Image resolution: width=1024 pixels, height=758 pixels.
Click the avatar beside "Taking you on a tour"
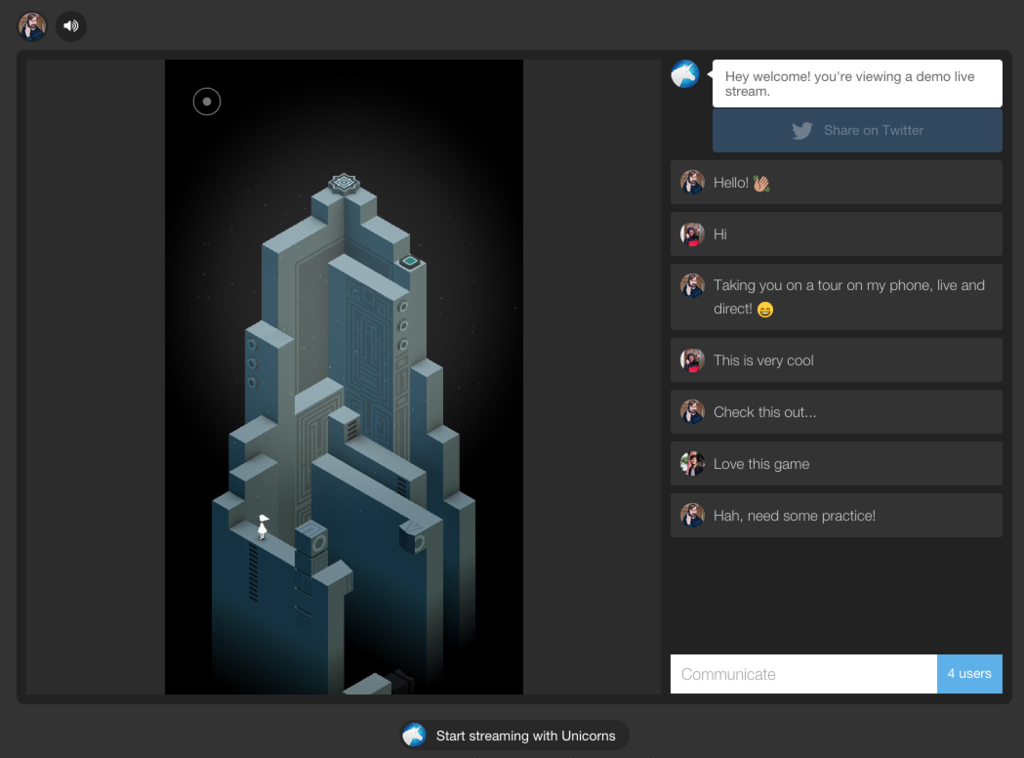[692, 285]
